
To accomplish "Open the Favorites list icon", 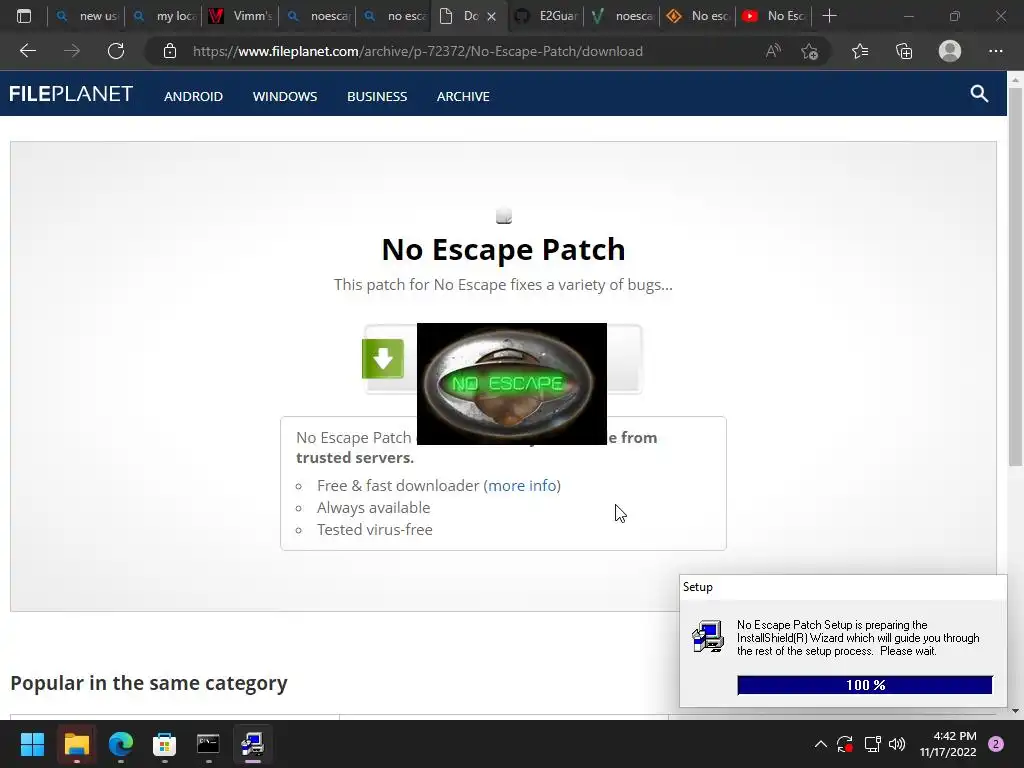I will (x=860, y=51).
